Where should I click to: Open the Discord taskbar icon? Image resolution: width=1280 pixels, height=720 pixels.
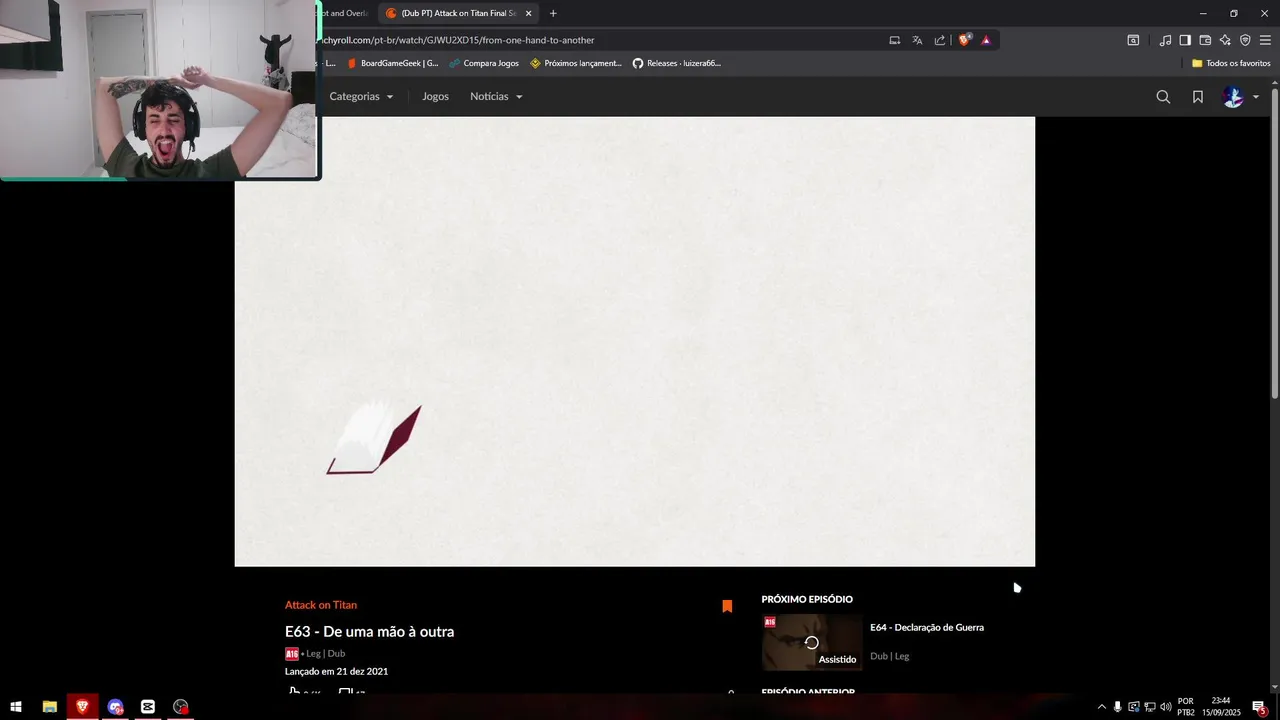115,707
